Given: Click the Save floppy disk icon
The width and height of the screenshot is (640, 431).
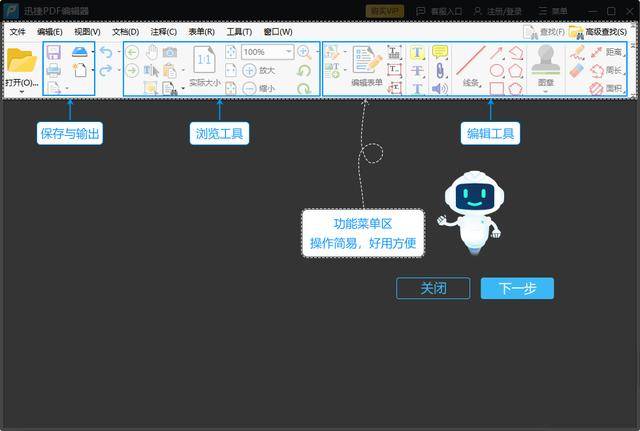Looking at the screenshot, I should click(53, 52).
